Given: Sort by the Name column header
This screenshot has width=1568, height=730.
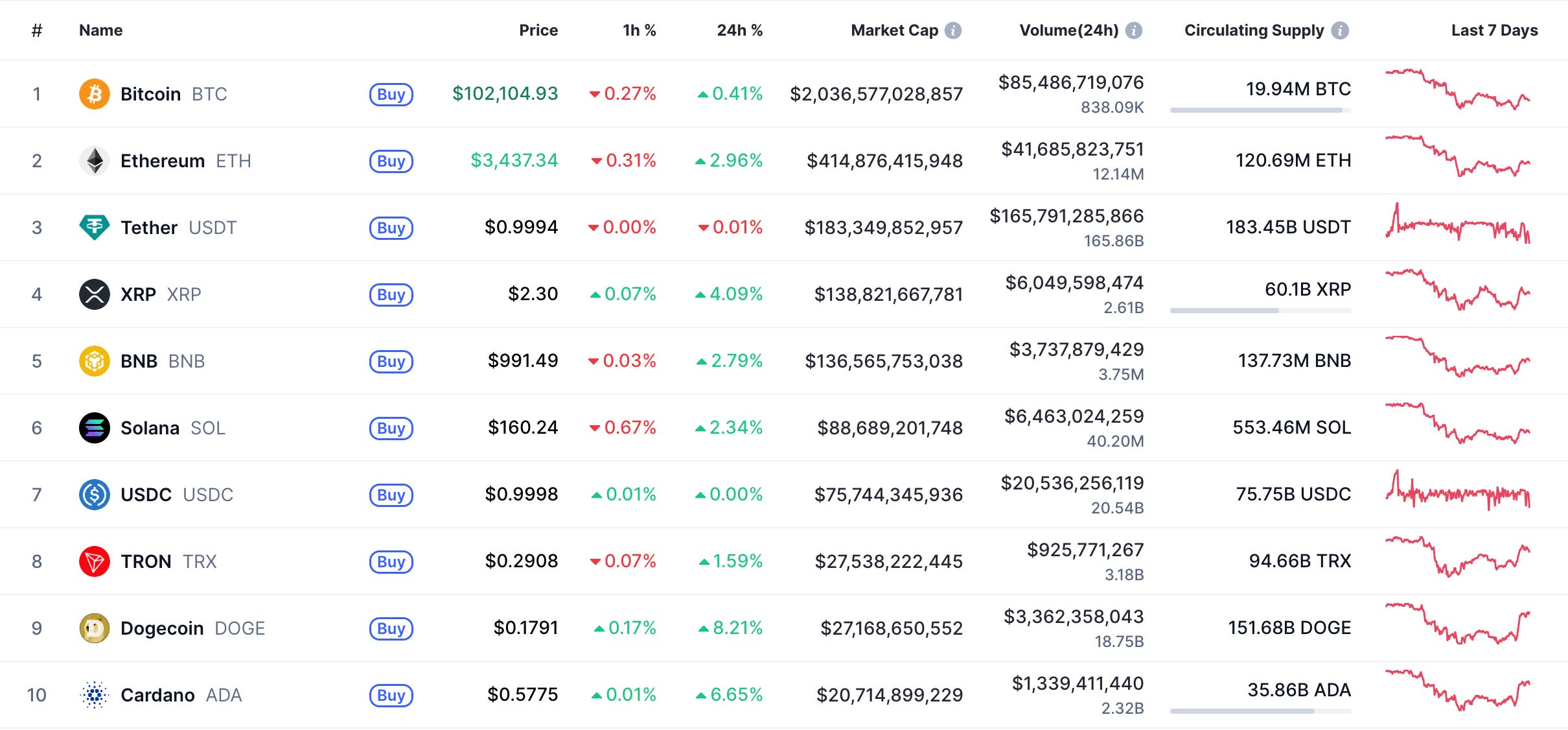Looking at the screenshot, I should (100, 30).
